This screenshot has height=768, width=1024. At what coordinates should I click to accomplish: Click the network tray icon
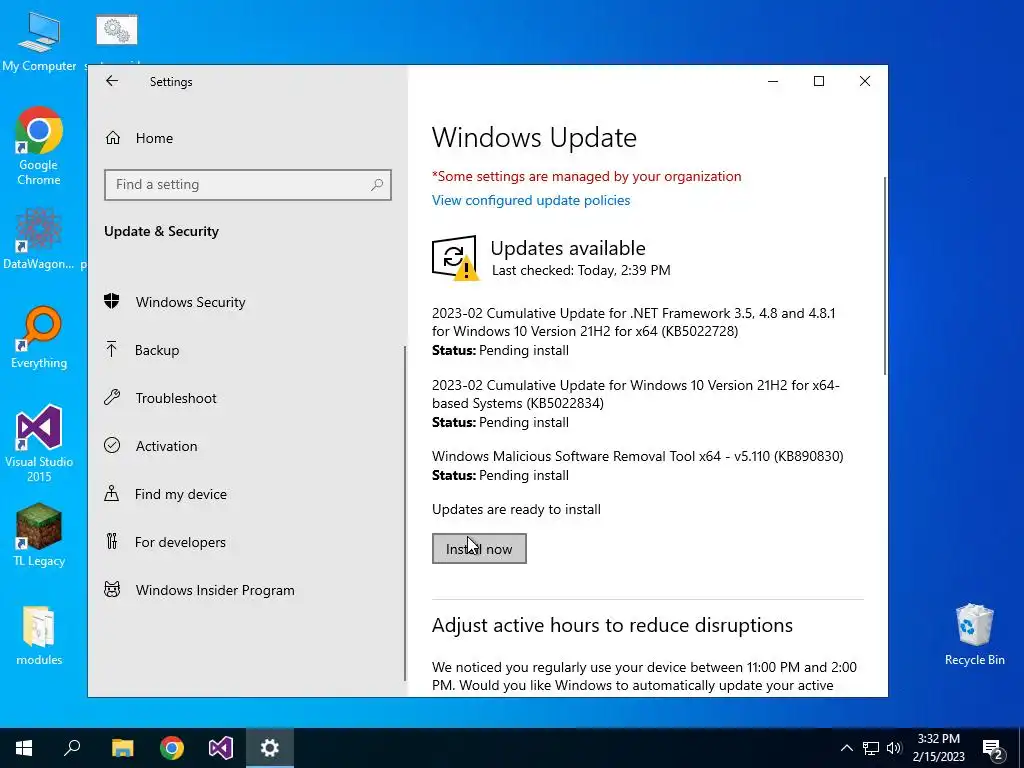pos(871,748)
